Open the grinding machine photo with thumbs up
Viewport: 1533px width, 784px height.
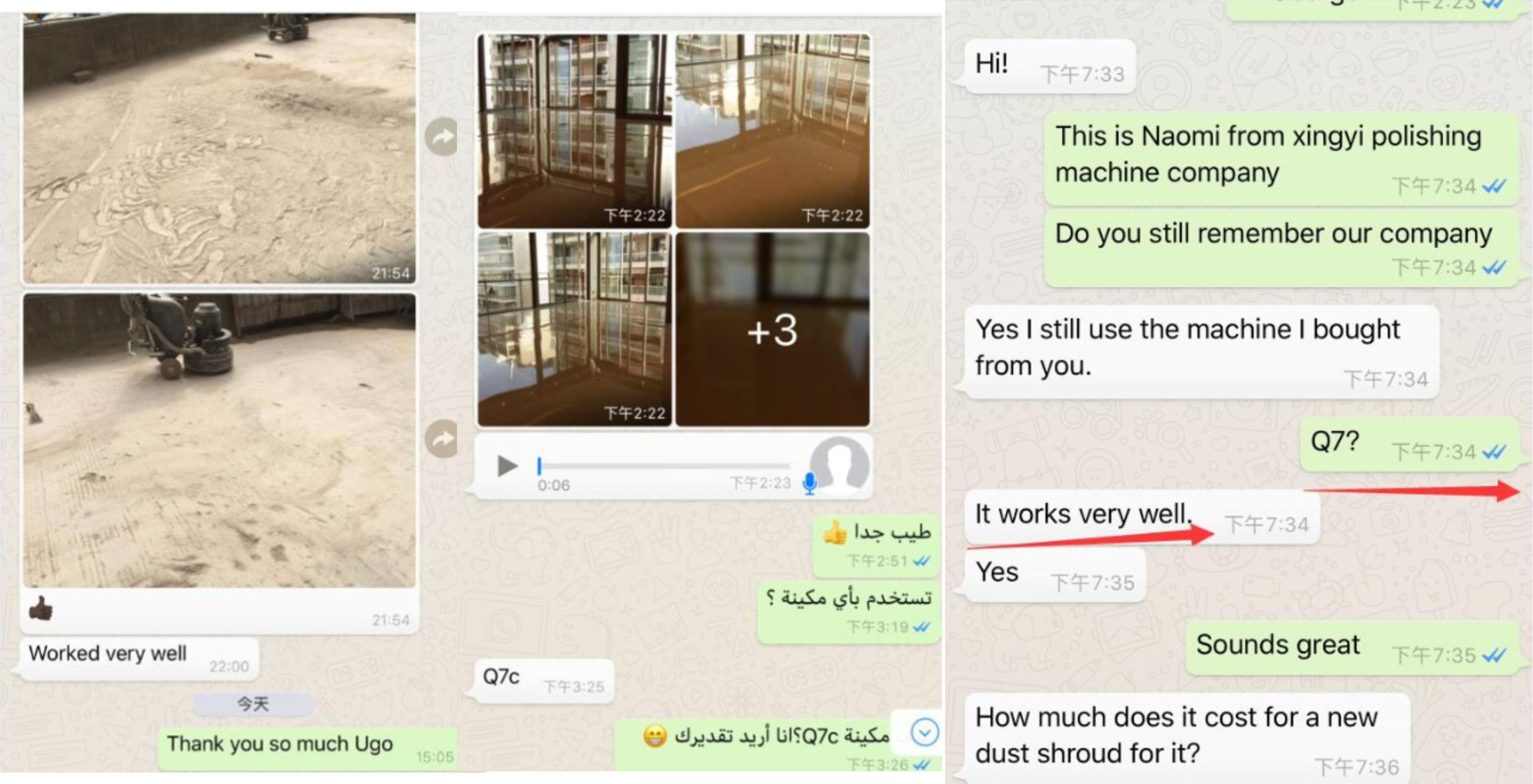219,441
